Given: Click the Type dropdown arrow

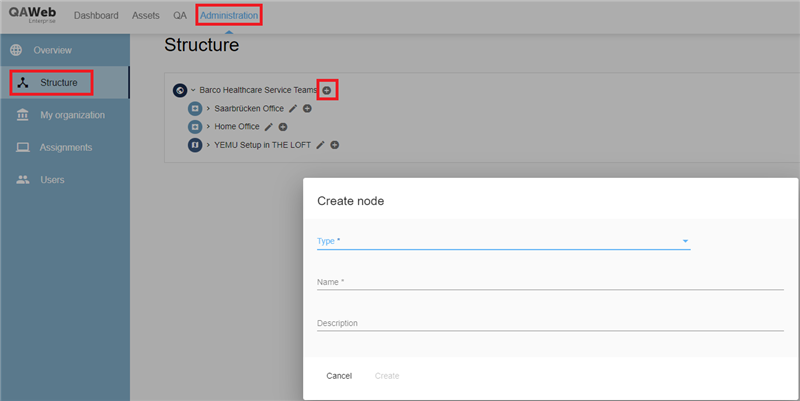Looking at the screenshot, I should click(x=685, y=241).
